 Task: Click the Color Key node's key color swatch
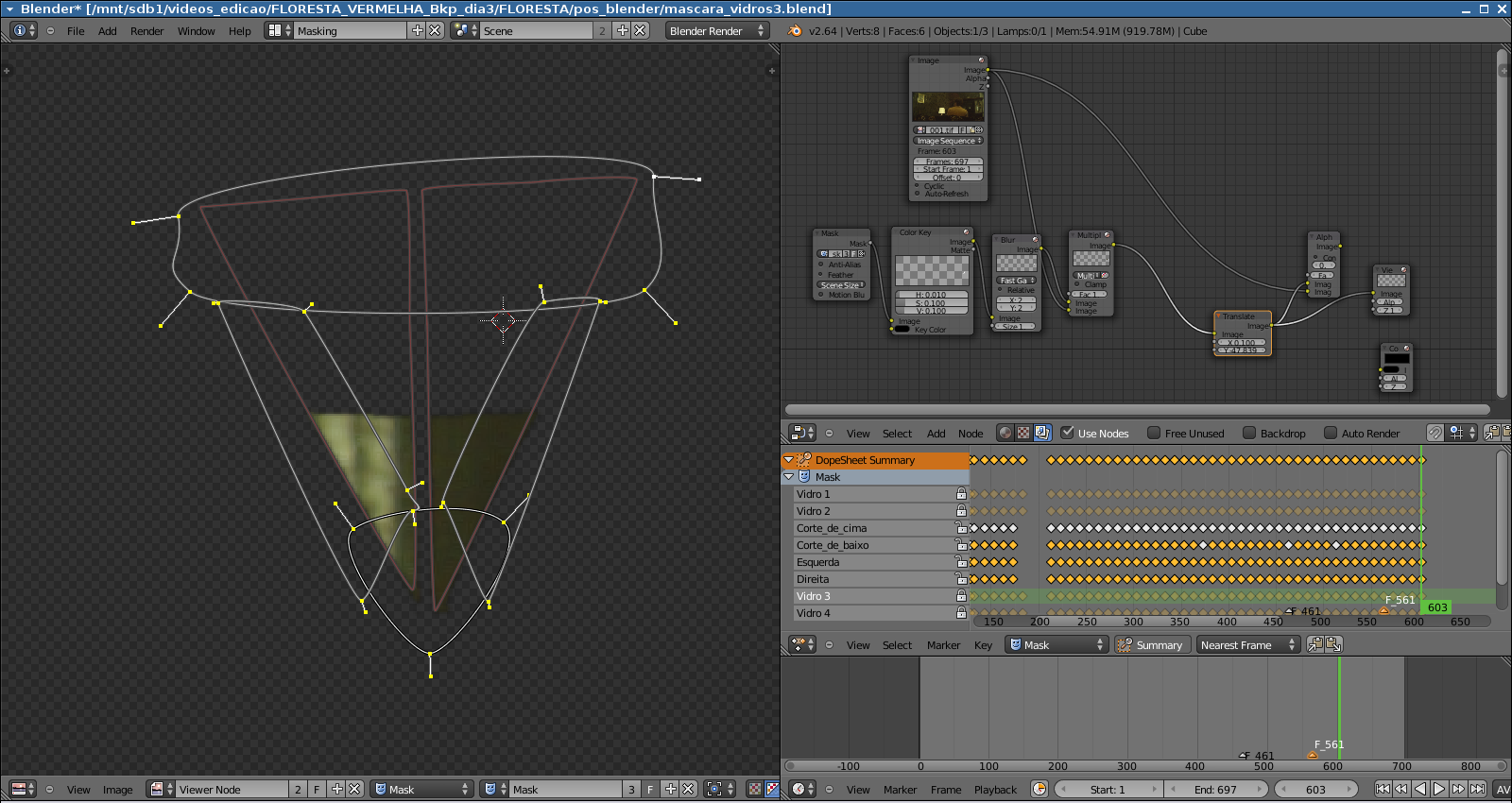click(902, 330)
